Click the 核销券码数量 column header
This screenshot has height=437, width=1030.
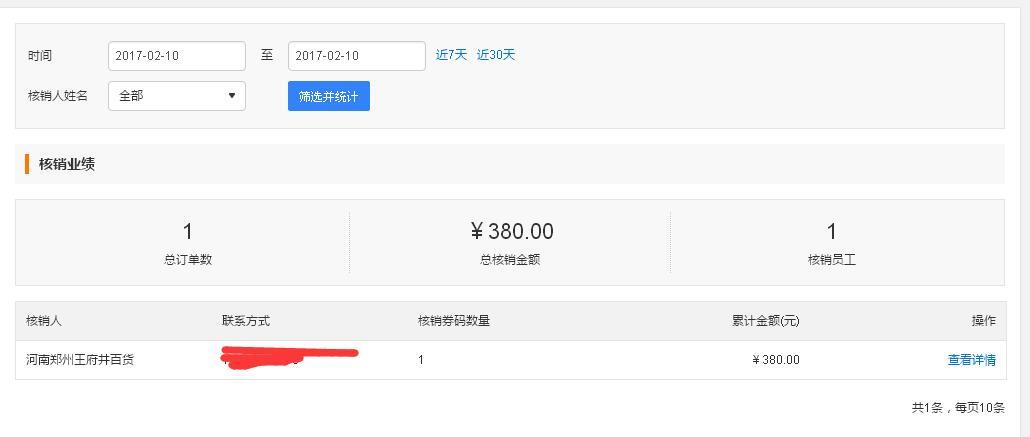click(x=454, y=321)
